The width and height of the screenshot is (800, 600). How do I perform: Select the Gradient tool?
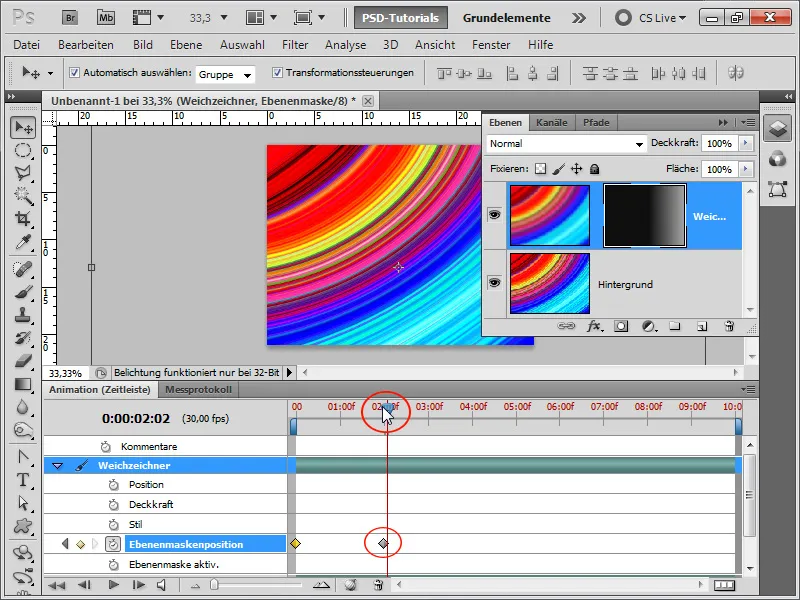pyautogui.click(x=23, y=384)
